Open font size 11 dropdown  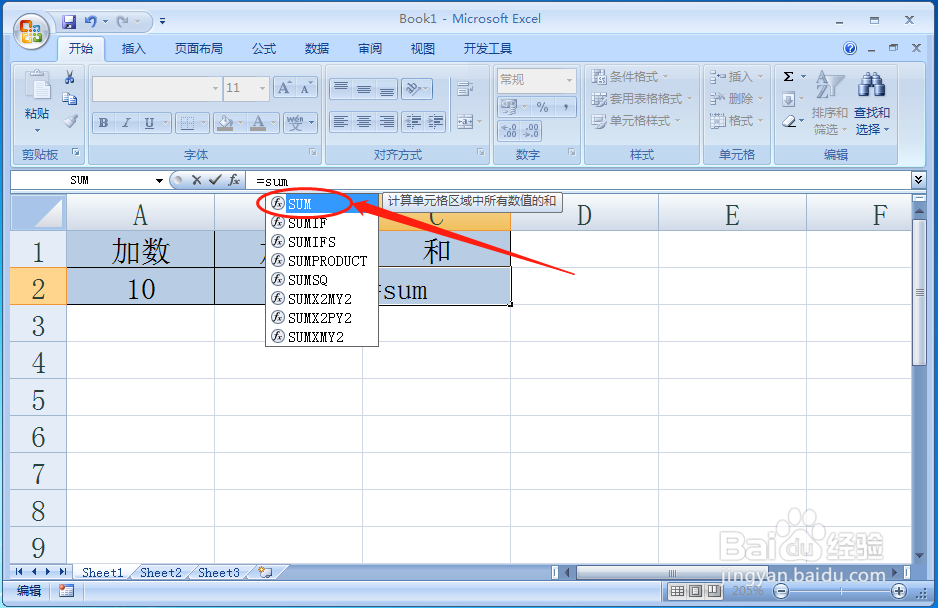tap(262, 89)
